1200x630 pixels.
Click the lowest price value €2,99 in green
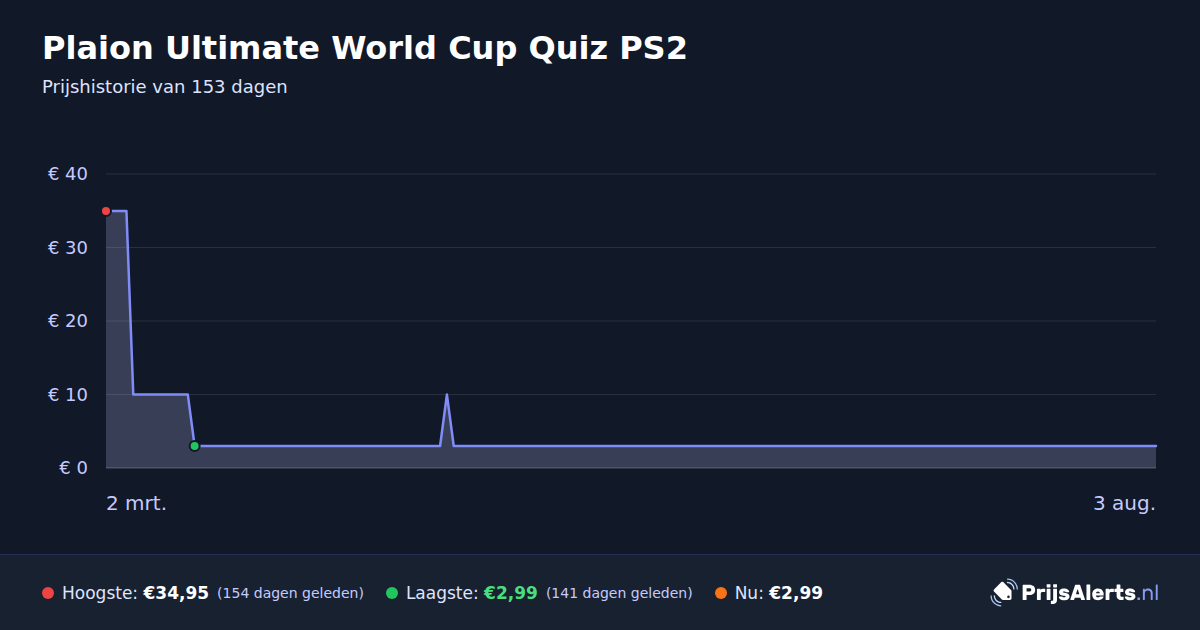click(x=510, y=593)
